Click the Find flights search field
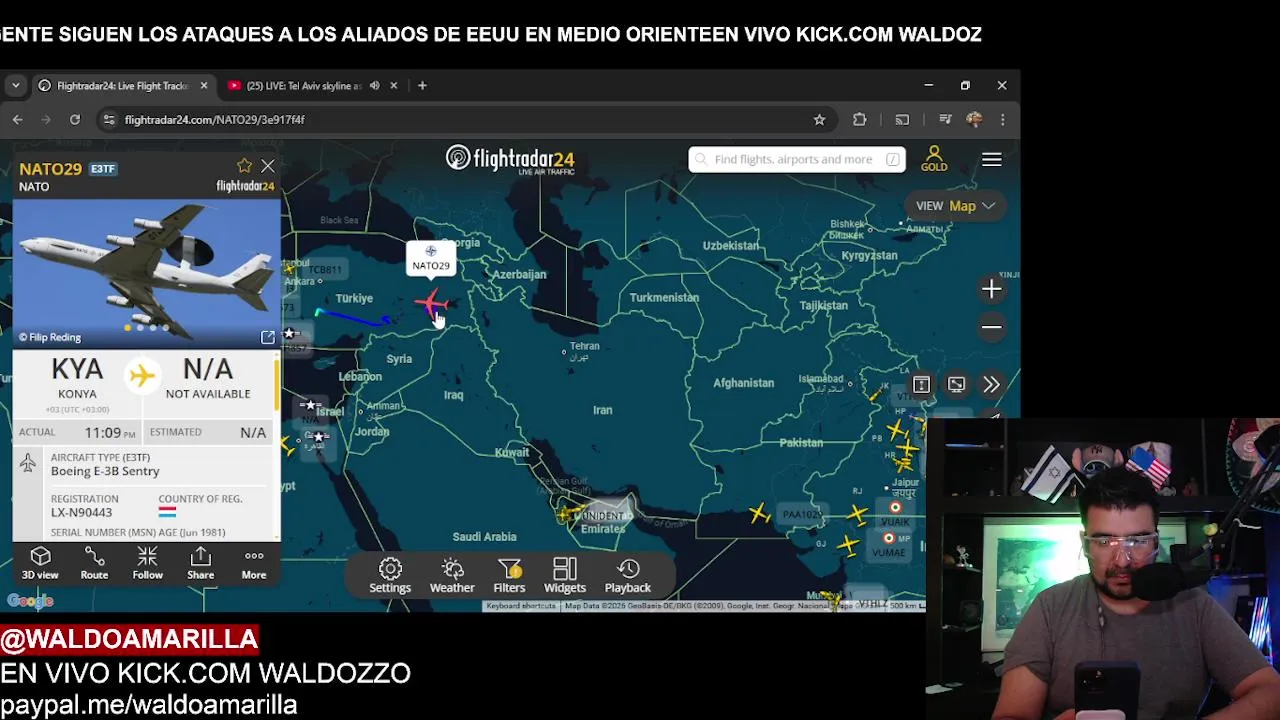Image resolution: width=1280 pixels, height=720 pixels. coord(797,159)
